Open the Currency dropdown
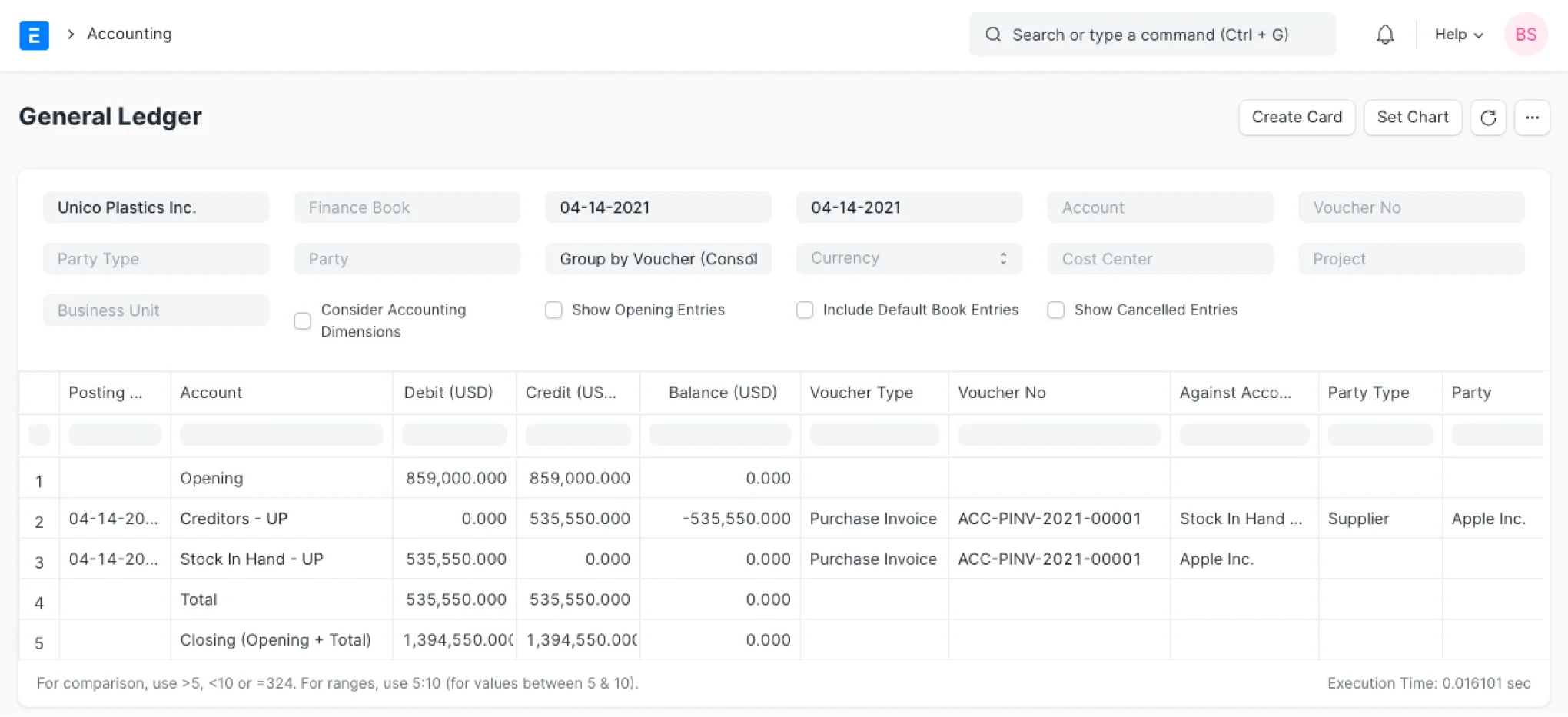Viewport: 1568px width, 717px height. click(x=909, y=258)
